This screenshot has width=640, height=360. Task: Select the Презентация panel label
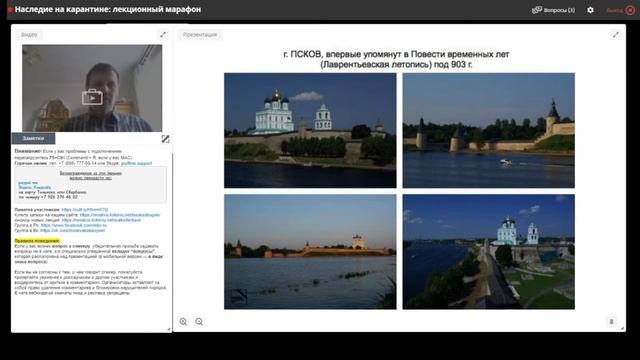click(200, 35)
